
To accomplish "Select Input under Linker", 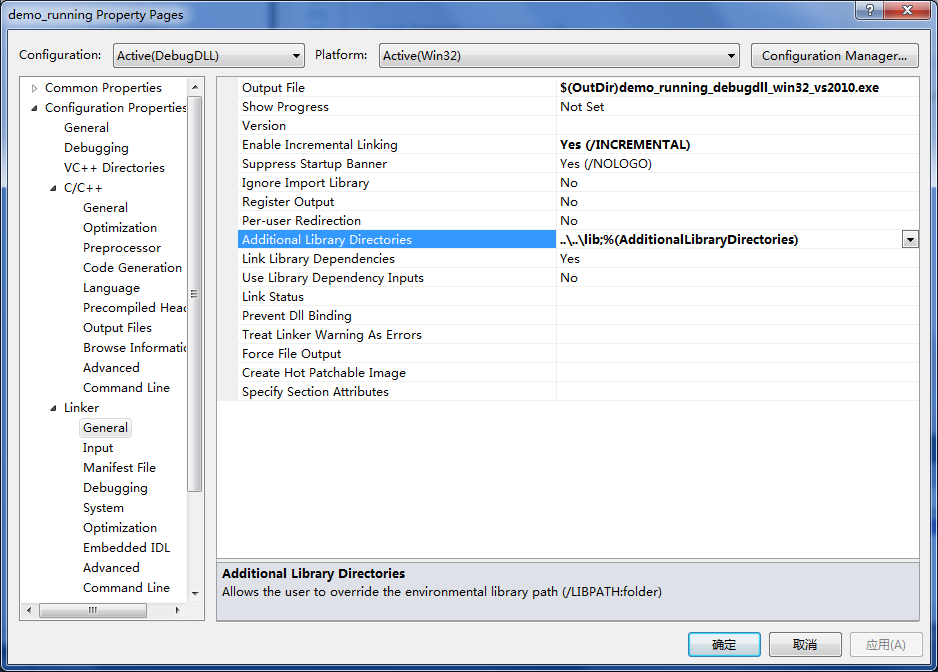I will (x=98, y=448).
